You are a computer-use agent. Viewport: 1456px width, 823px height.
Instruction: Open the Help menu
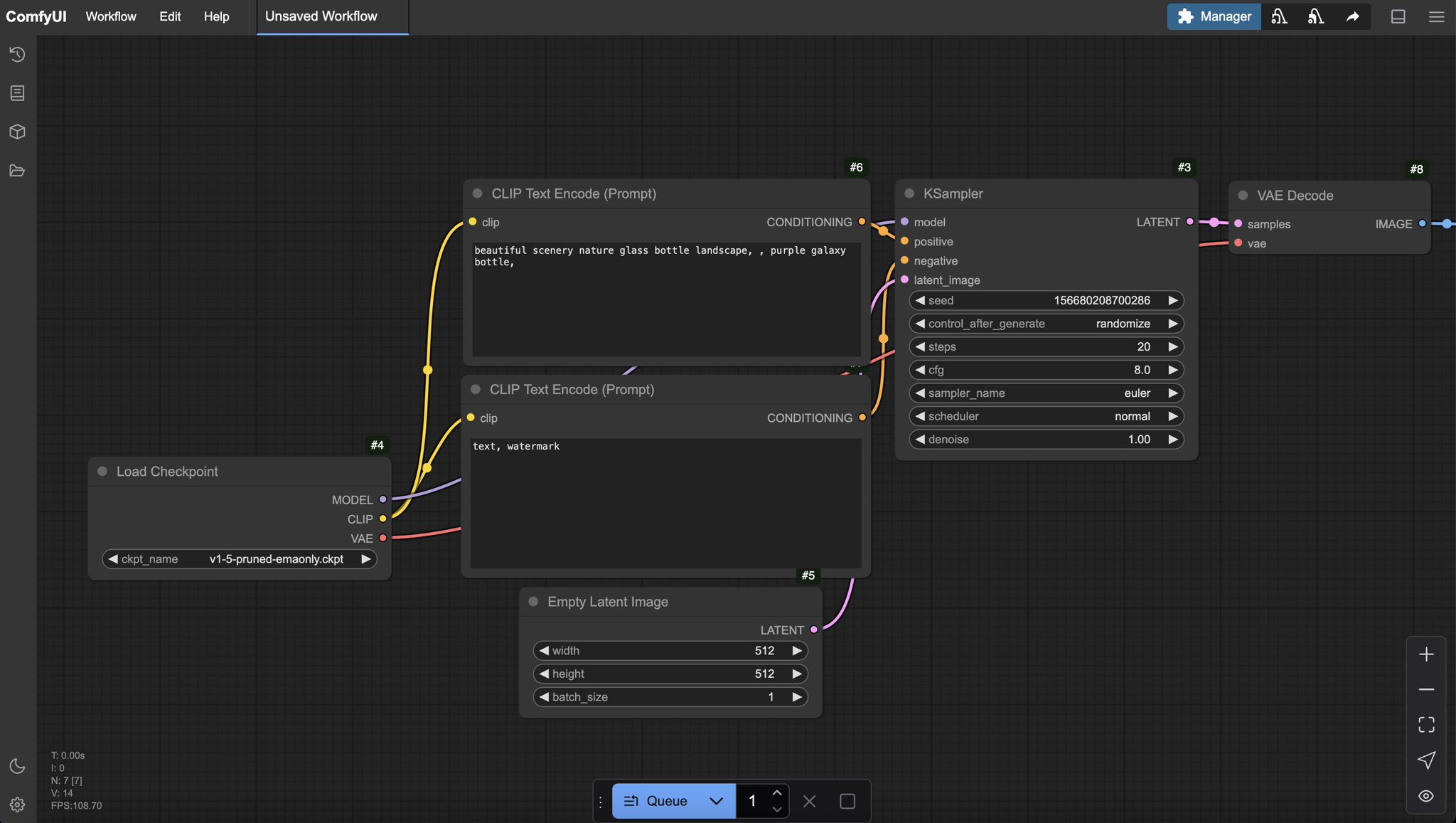tap(216, 16)
